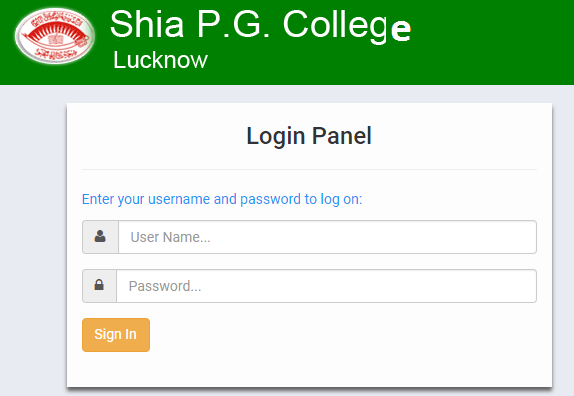Click the divider line under Login Panel
The image size is (574, 396).
click(309, 169)
